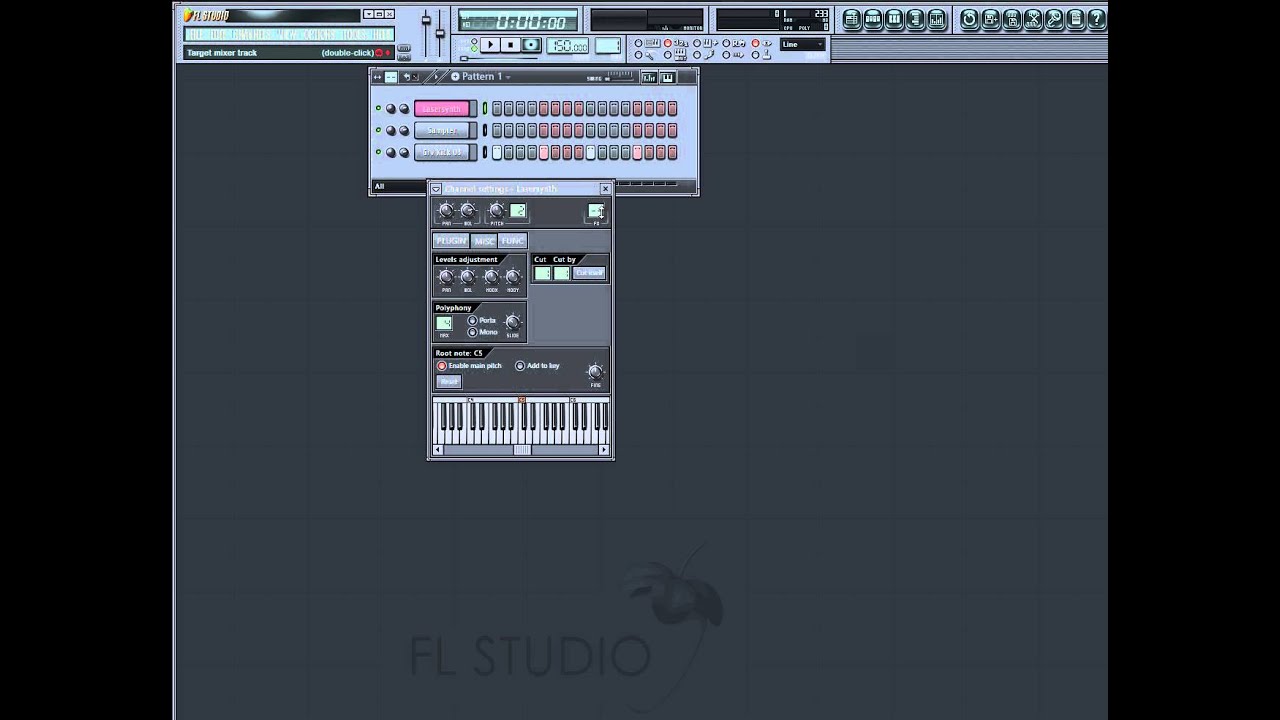
Task: Click the Record button in transport
Action: (x=531, y=45)
